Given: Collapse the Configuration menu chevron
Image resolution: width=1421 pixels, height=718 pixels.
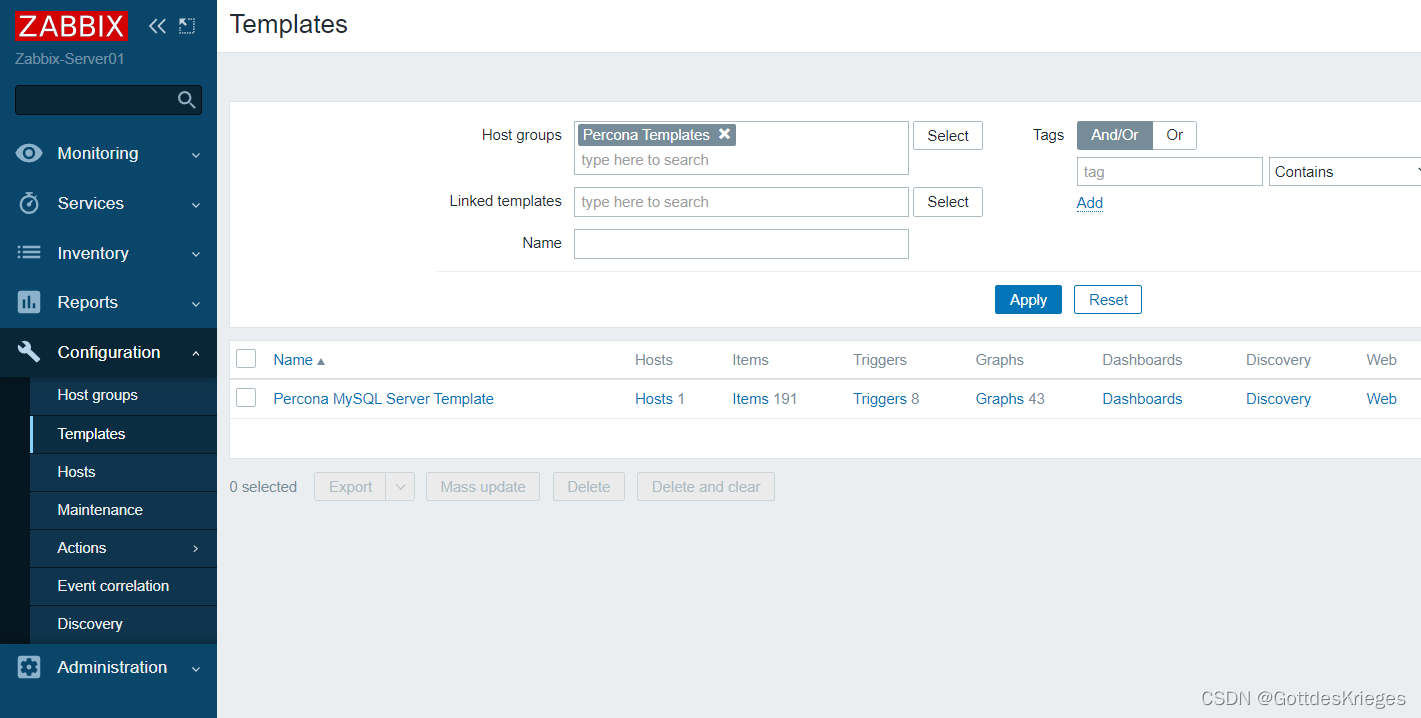Looking at the screenshot, I should pyautogui.click(x=196, y=353).
